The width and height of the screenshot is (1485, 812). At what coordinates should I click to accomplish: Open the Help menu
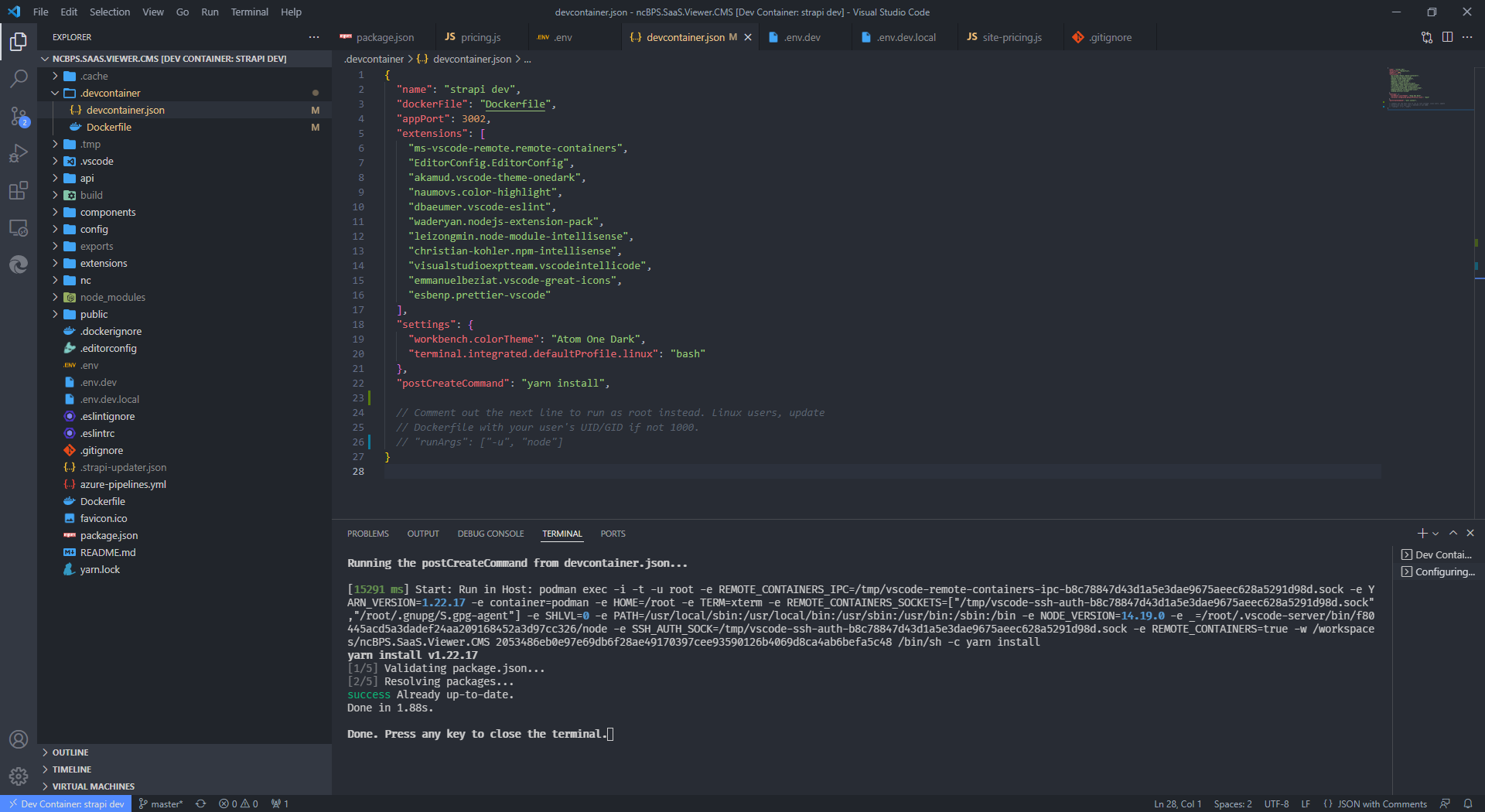[291, 12]
